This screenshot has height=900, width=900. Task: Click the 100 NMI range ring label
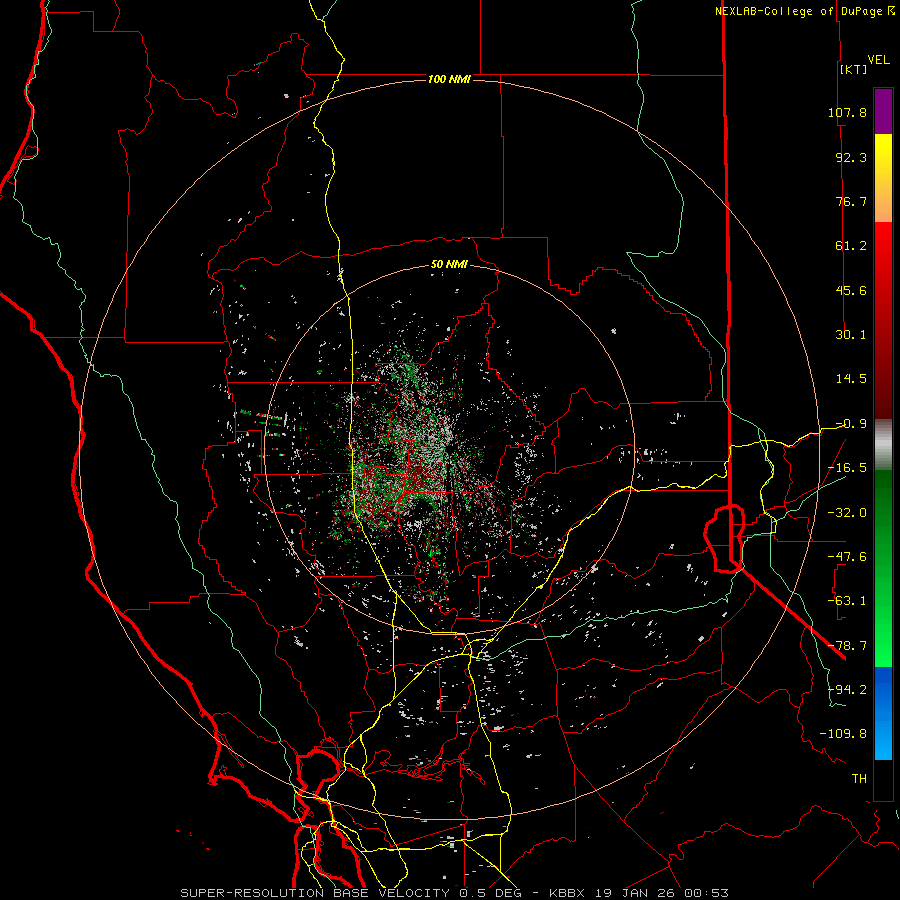(449, 79)
